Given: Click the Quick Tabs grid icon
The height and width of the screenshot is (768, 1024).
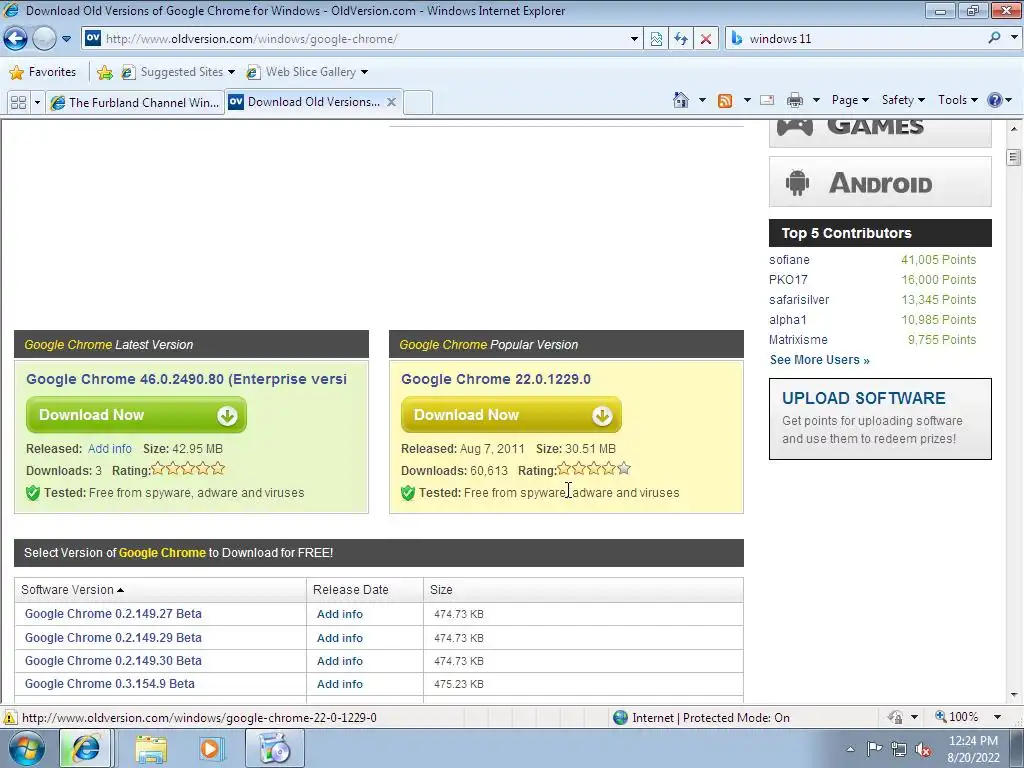Looking at the screenshot, I should 18,102.
